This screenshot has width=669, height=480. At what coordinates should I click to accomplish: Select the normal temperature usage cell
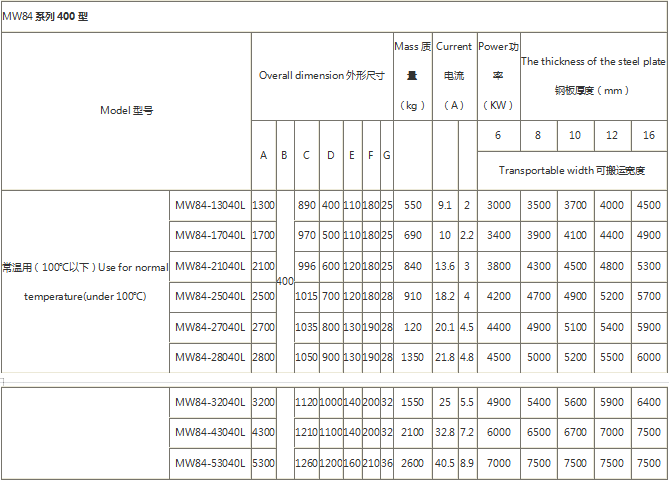click(85, 281)
